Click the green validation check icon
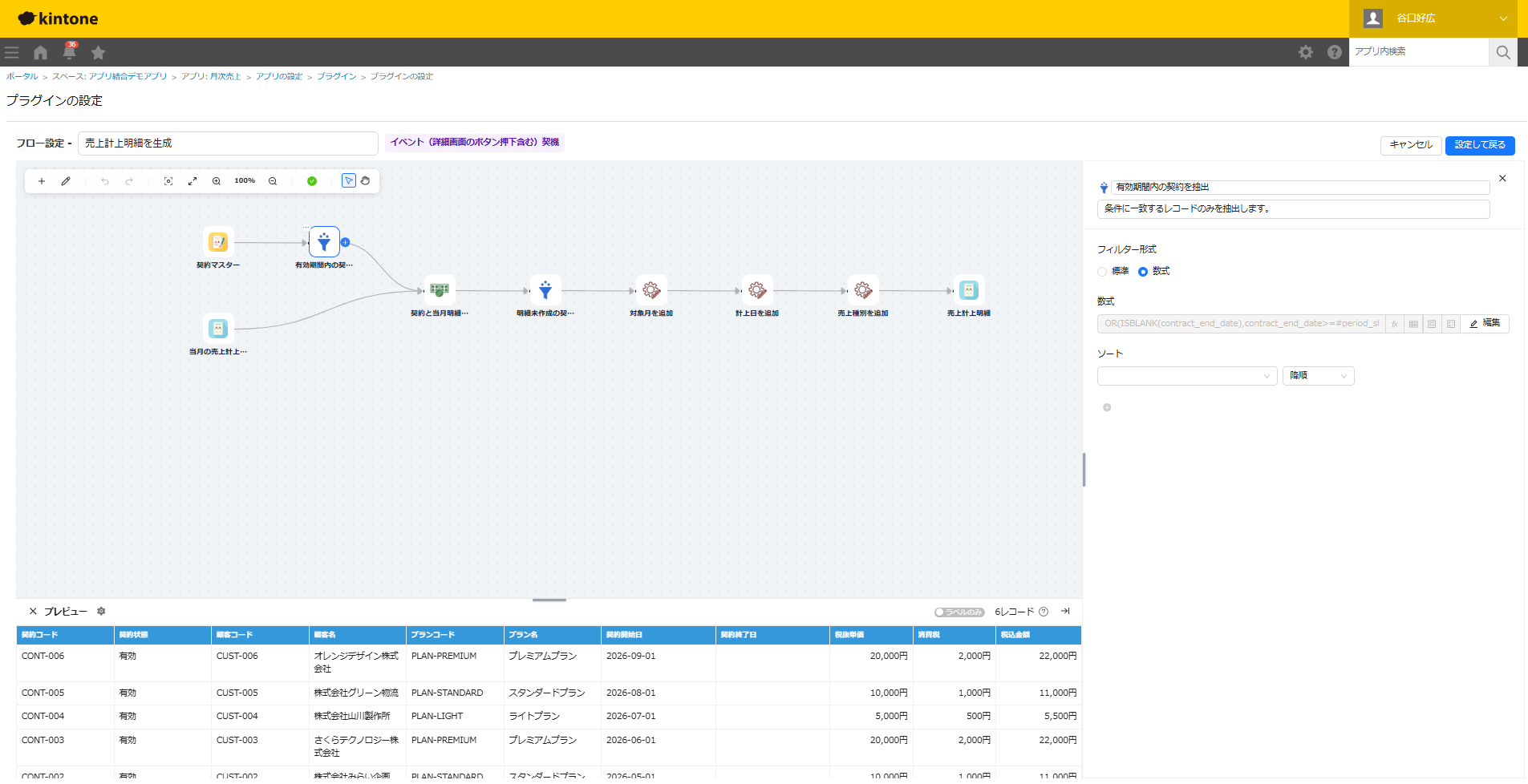1528x784 pixels. [312, 181]
